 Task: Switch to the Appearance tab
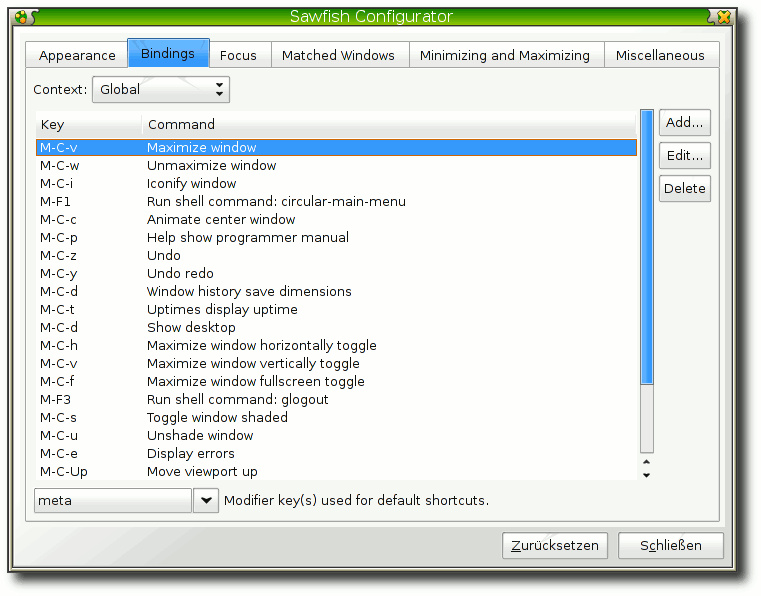(77, 55)
